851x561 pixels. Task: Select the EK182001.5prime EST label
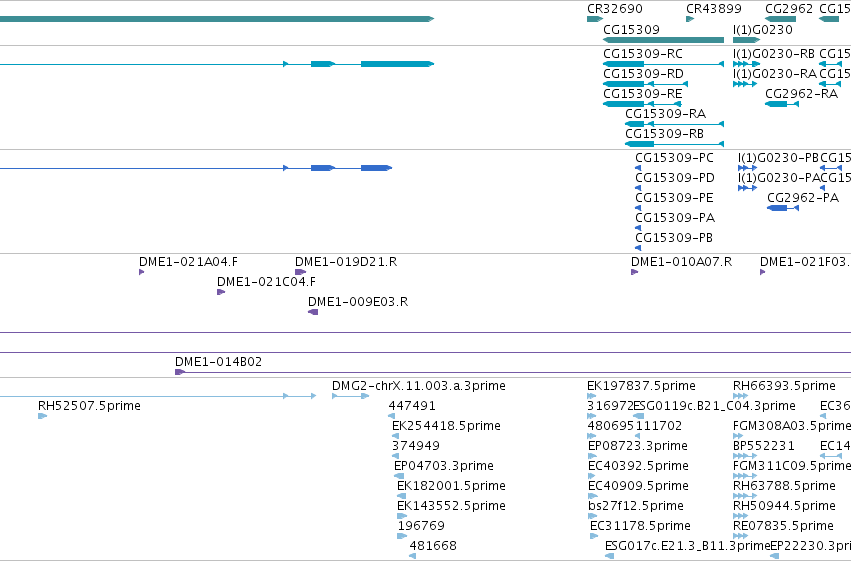(451, 486)
